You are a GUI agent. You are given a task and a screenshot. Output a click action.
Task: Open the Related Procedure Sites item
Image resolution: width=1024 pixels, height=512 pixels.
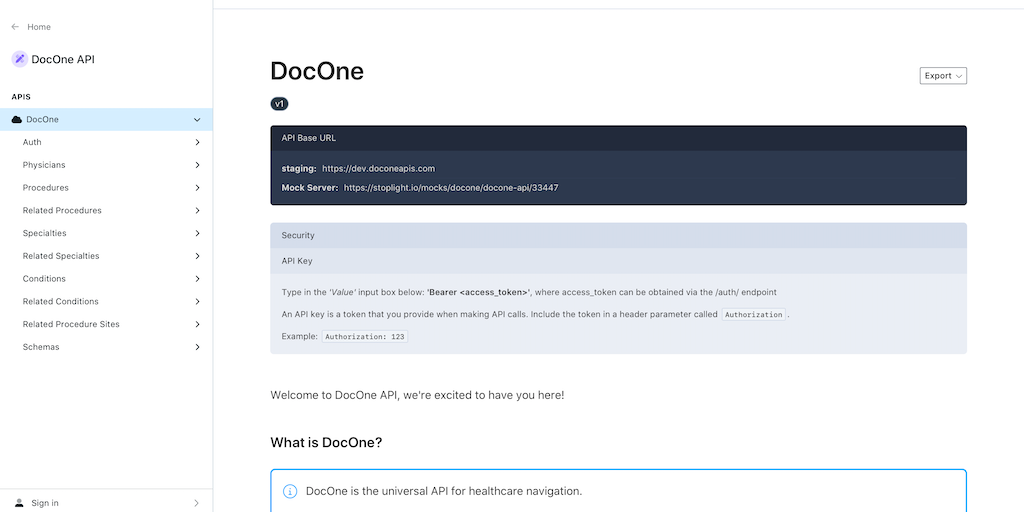(x=106, y=325)
